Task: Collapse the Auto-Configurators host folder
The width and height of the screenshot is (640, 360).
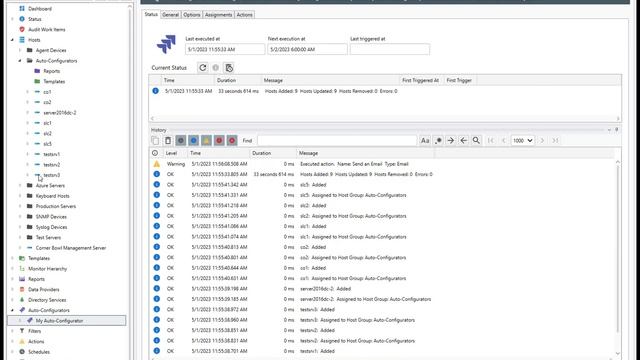Action: click(x=20, y=61)
